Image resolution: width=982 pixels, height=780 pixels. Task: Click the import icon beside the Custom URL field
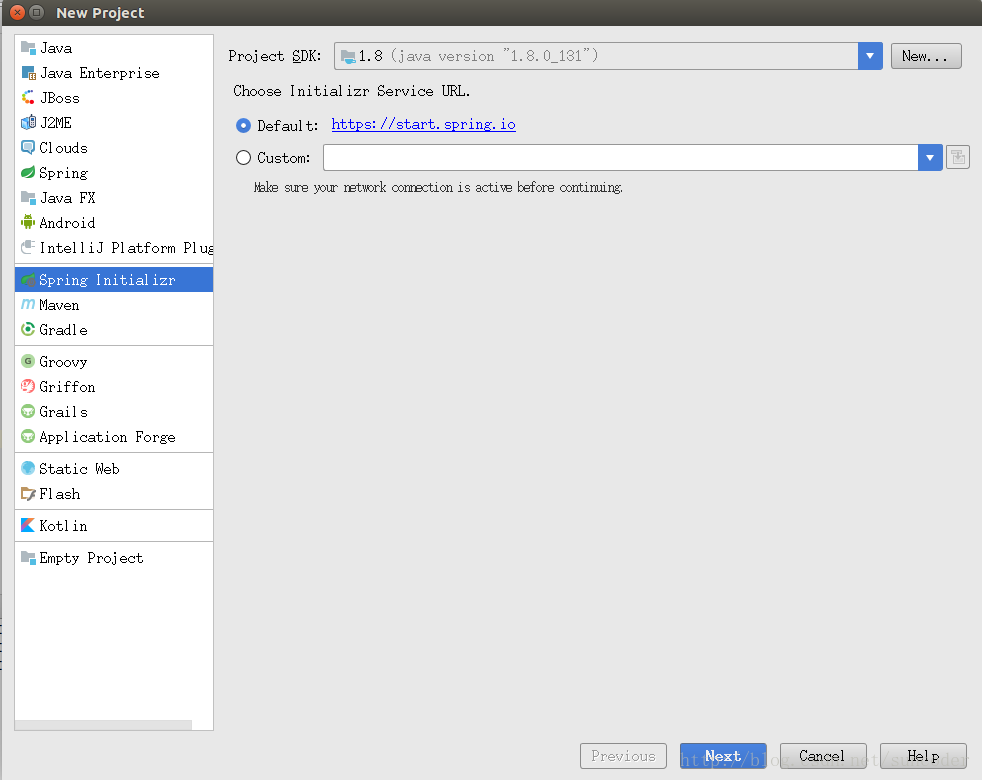(x=958, y=157)
